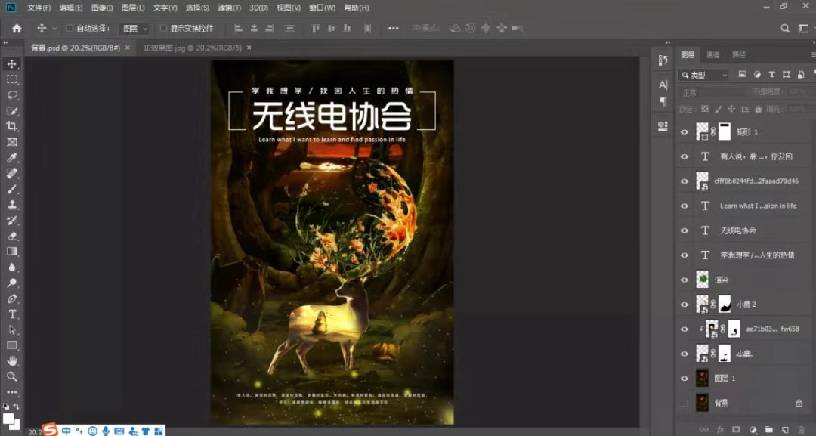Image resolution: width=816 pixels, height=436 pixels.
Task: Open the layer filter 类型 dropdown
Action: [x=705, y=75]
